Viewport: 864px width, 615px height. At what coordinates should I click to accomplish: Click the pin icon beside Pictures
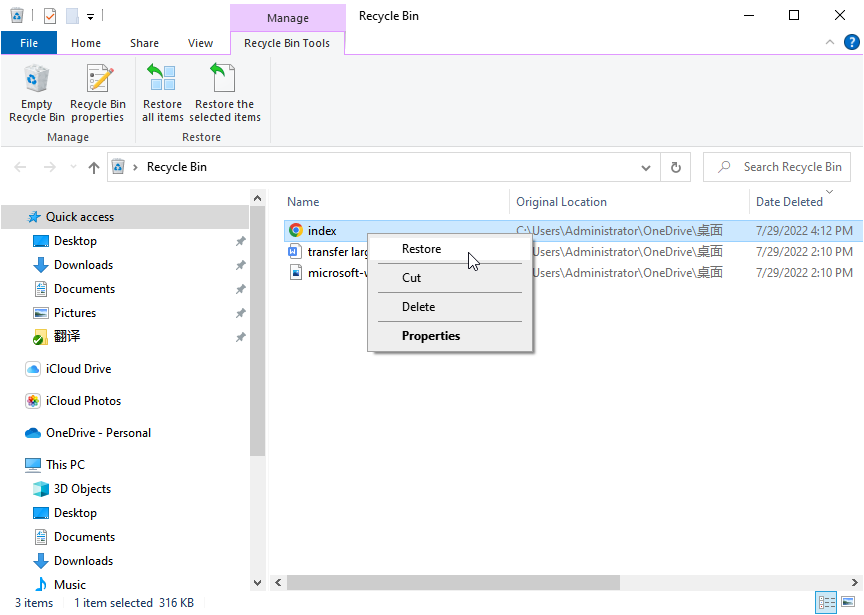240,313
